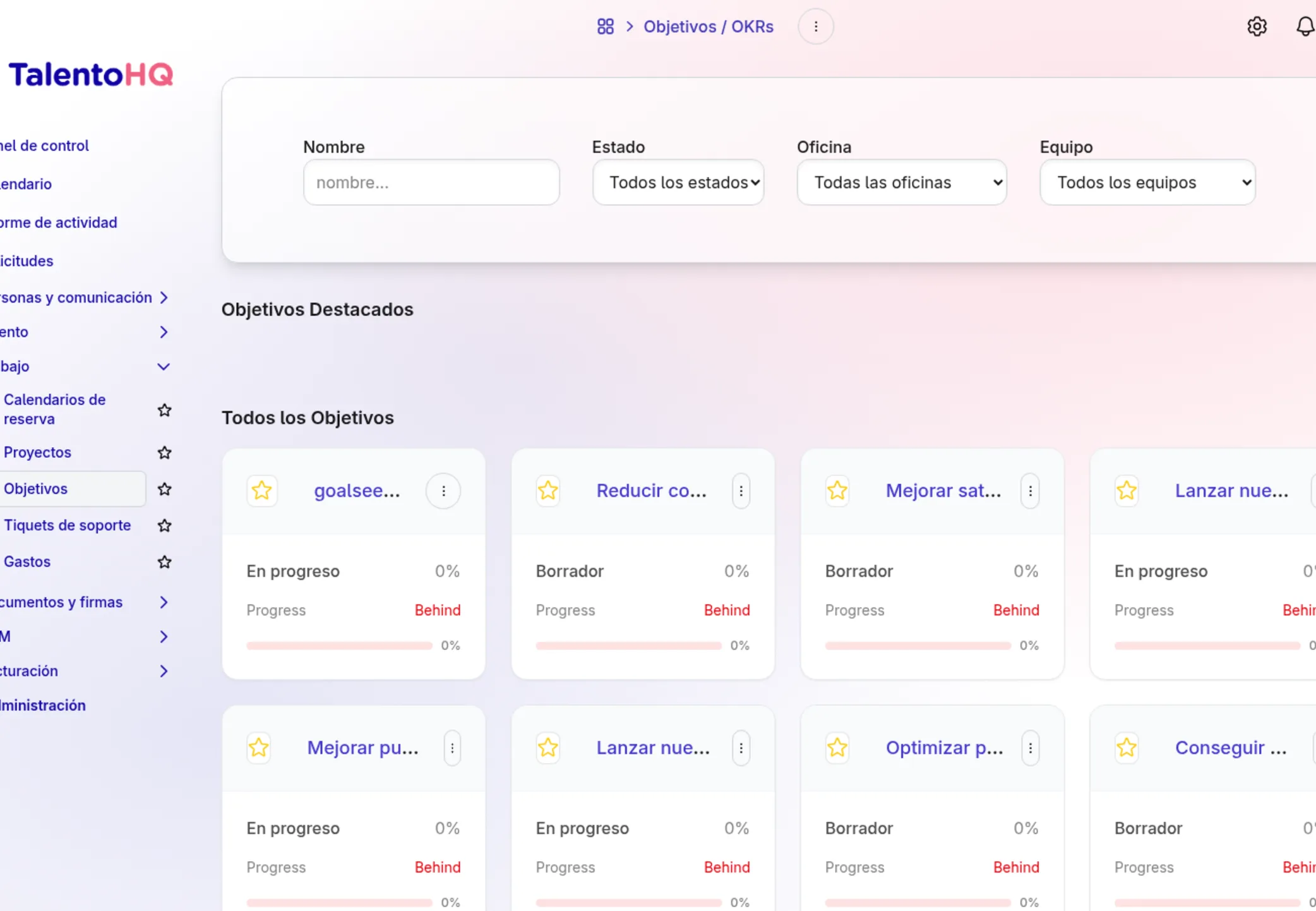Open the three-dot menu on Optimizar p card
1316x911 pixels.
point(1030,748)
